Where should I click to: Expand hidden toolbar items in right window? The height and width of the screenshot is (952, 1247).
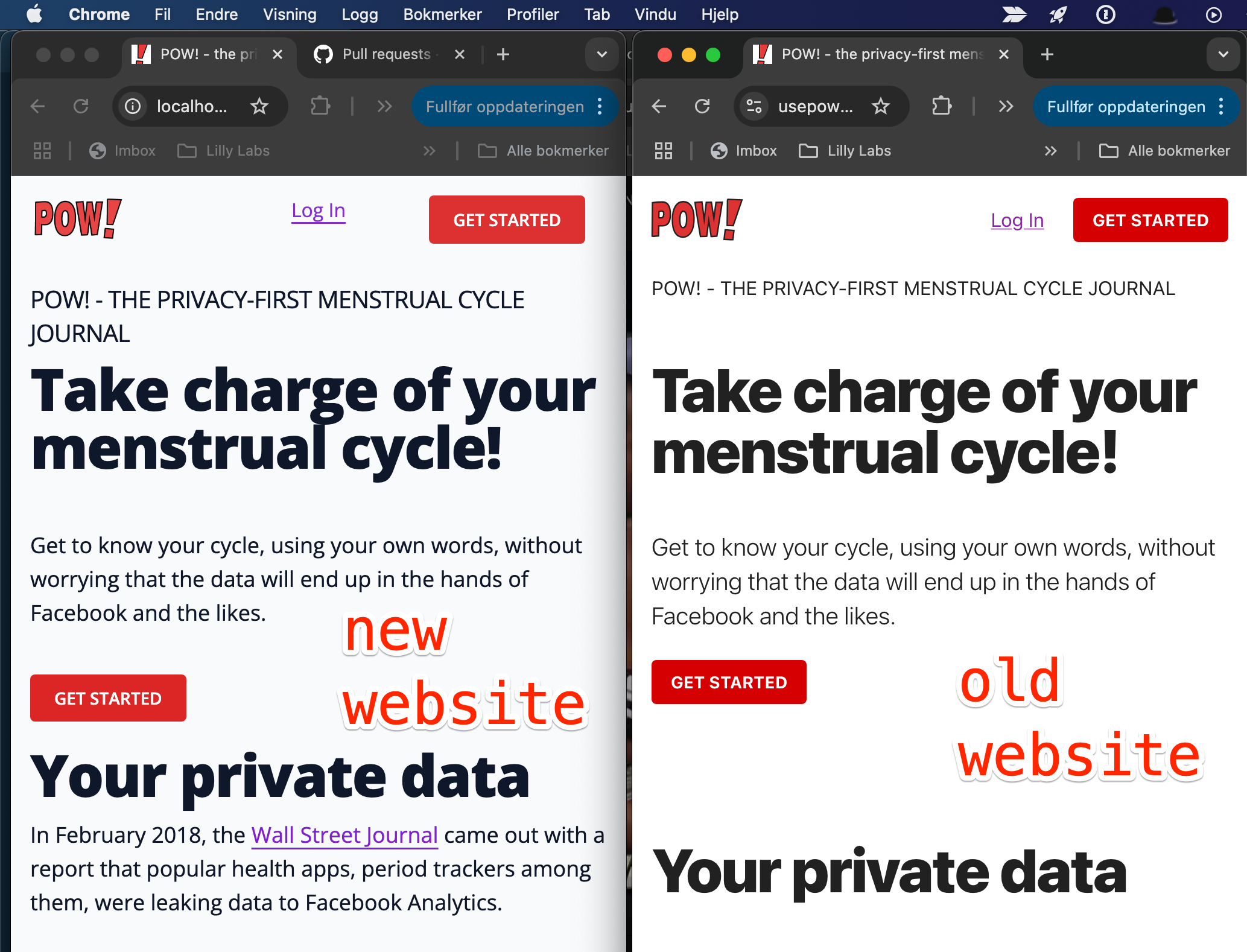tap(1006, 107)
